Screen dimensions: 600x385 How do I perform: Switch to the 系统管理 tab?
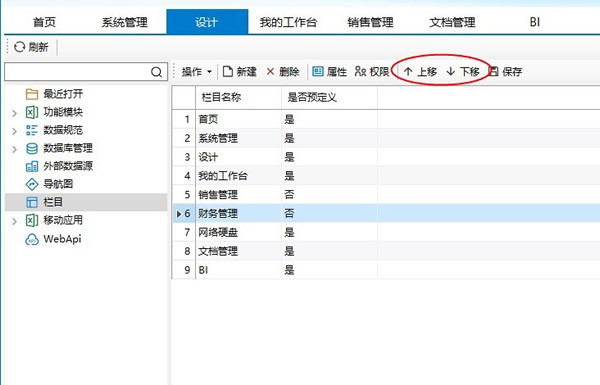pos(124,22)
